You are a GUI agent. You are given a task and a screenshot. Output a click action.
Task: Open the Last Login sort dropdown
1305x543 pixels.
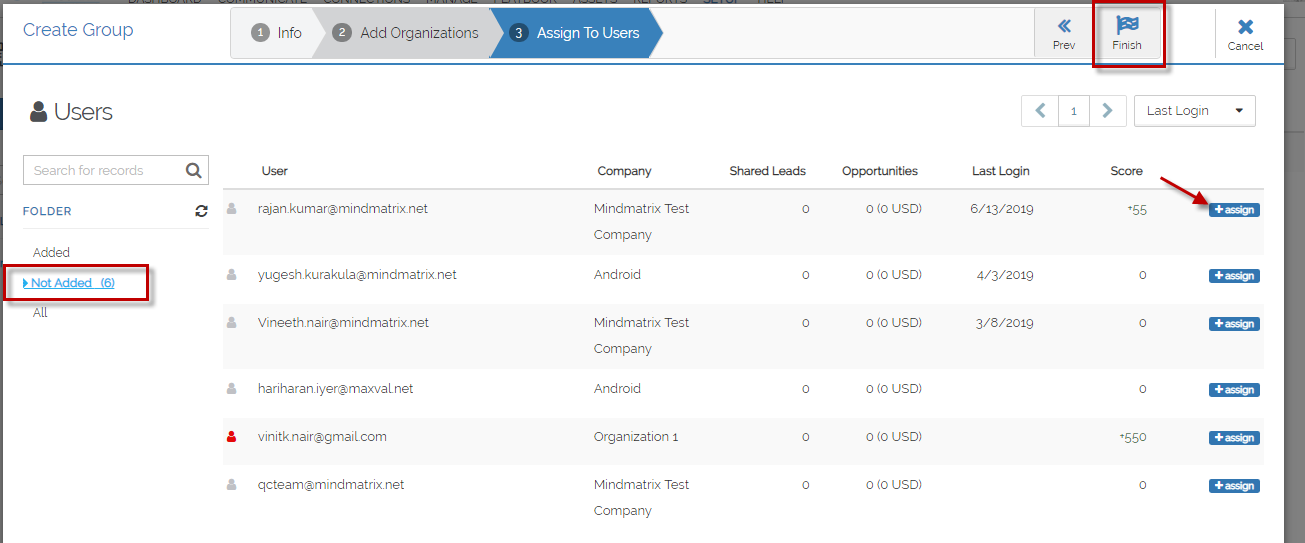1195,111
